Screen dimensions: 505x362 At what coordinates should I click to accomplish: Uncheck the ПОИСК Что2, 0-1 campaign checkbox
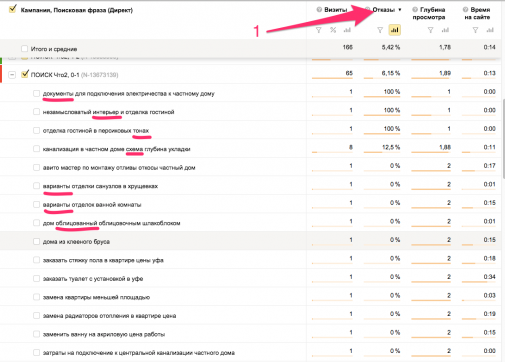pos(25,74)
